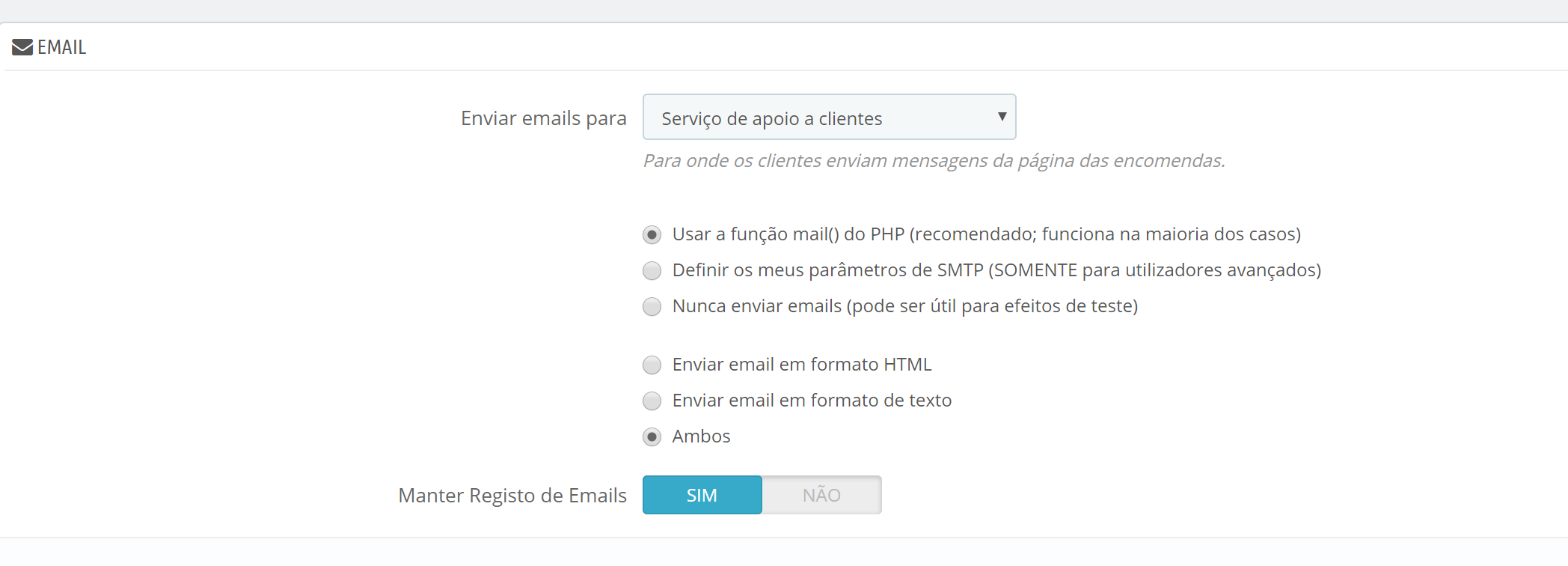
Task: Choose the HTML format email radio button
Action: pos(652,365)
